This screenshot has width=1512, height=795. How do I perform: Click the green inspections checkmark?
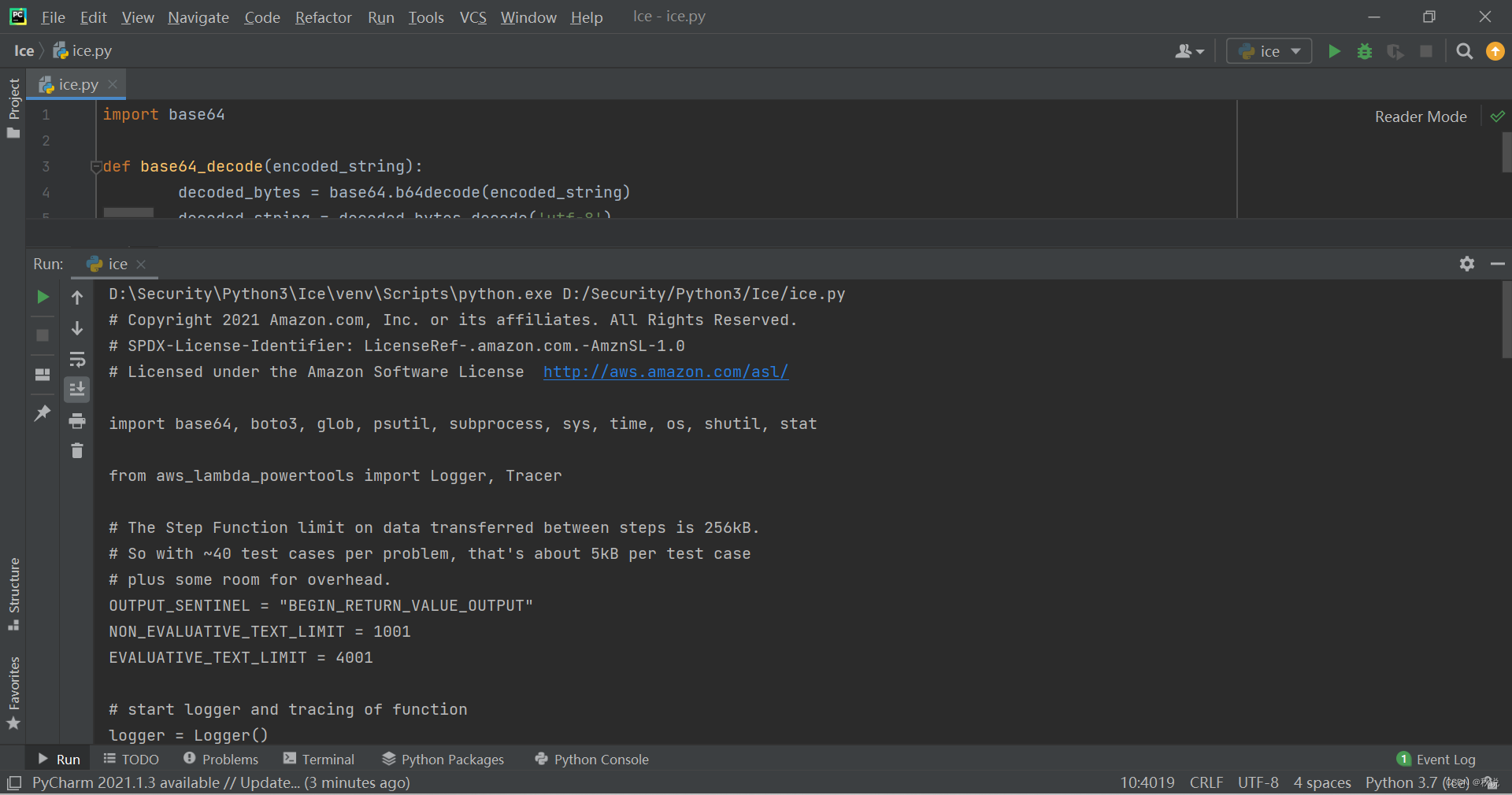[x=1498, y=116]
